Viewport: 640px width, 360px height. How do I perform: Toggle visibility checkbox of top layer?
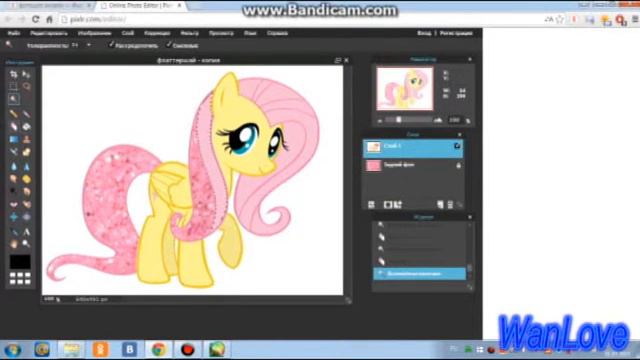pyautogui.click(x=457, y=146)
